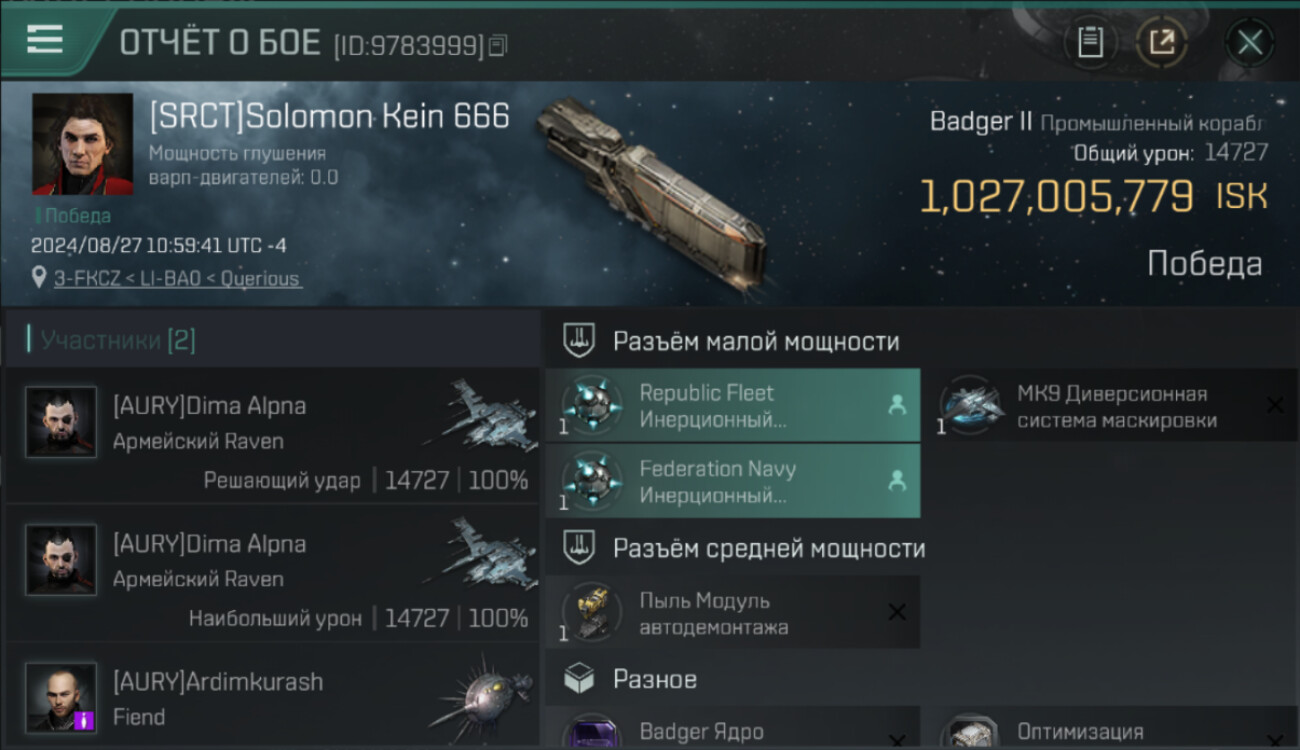Viewport: 1300px width, 750px height.
Task: Close the battle report window
Action: (1250, 43)
